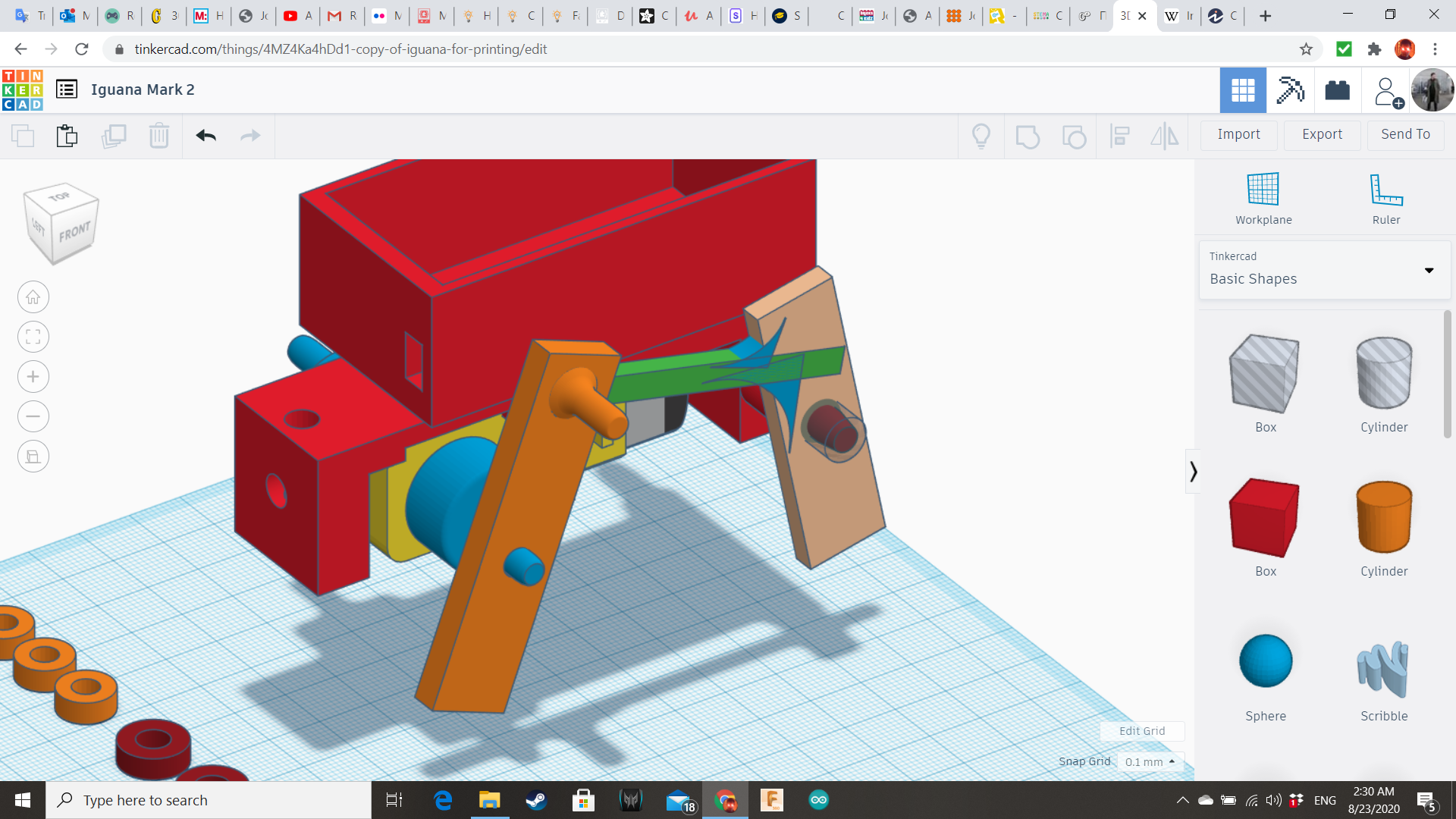Screen dimensions: 1456x819
Task: Toggle orthographic perspective view button
Action: point(33,457)
